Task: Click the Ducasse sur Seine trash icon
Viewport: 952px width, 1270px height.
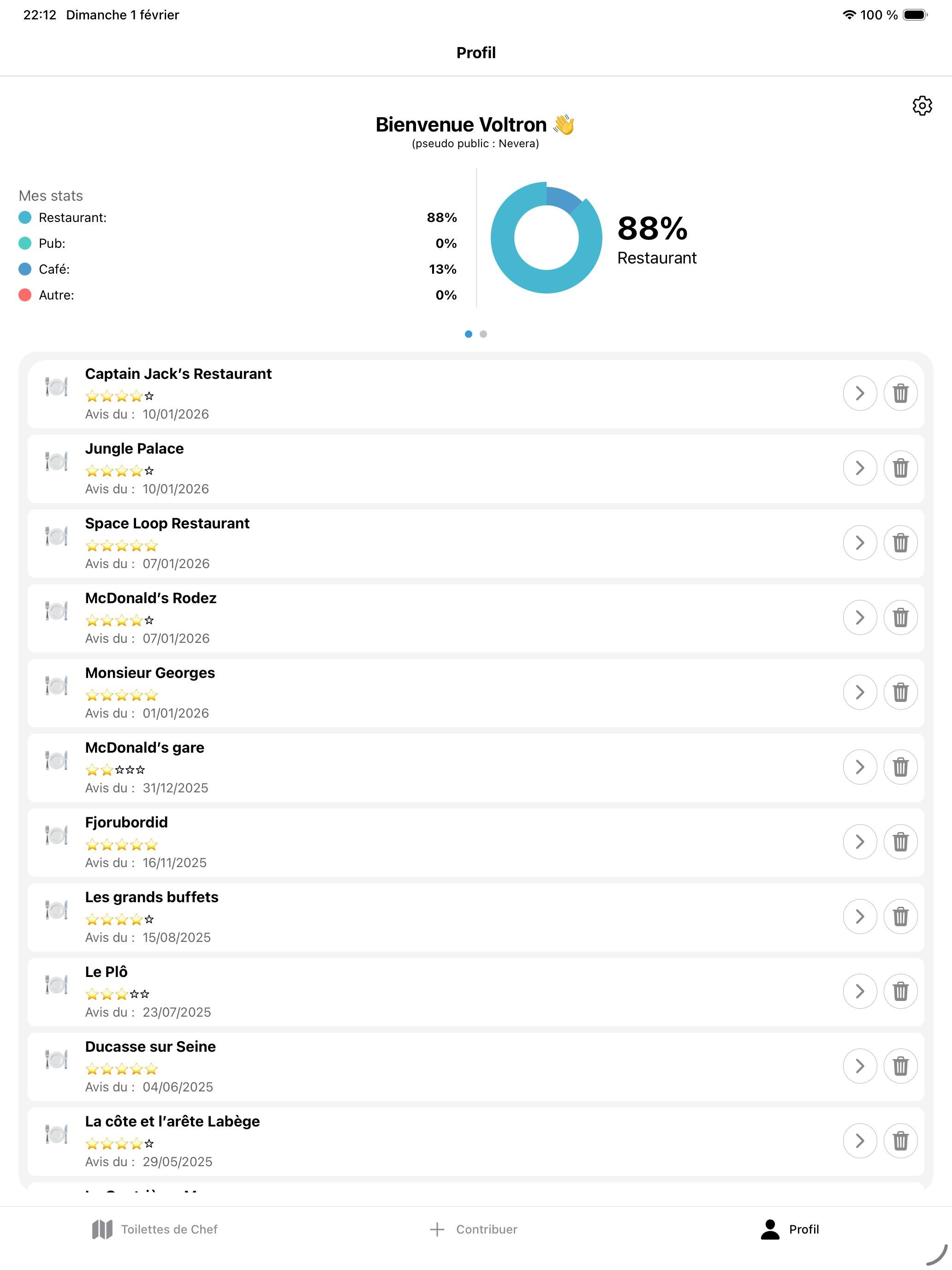Action: [900, 1066]
